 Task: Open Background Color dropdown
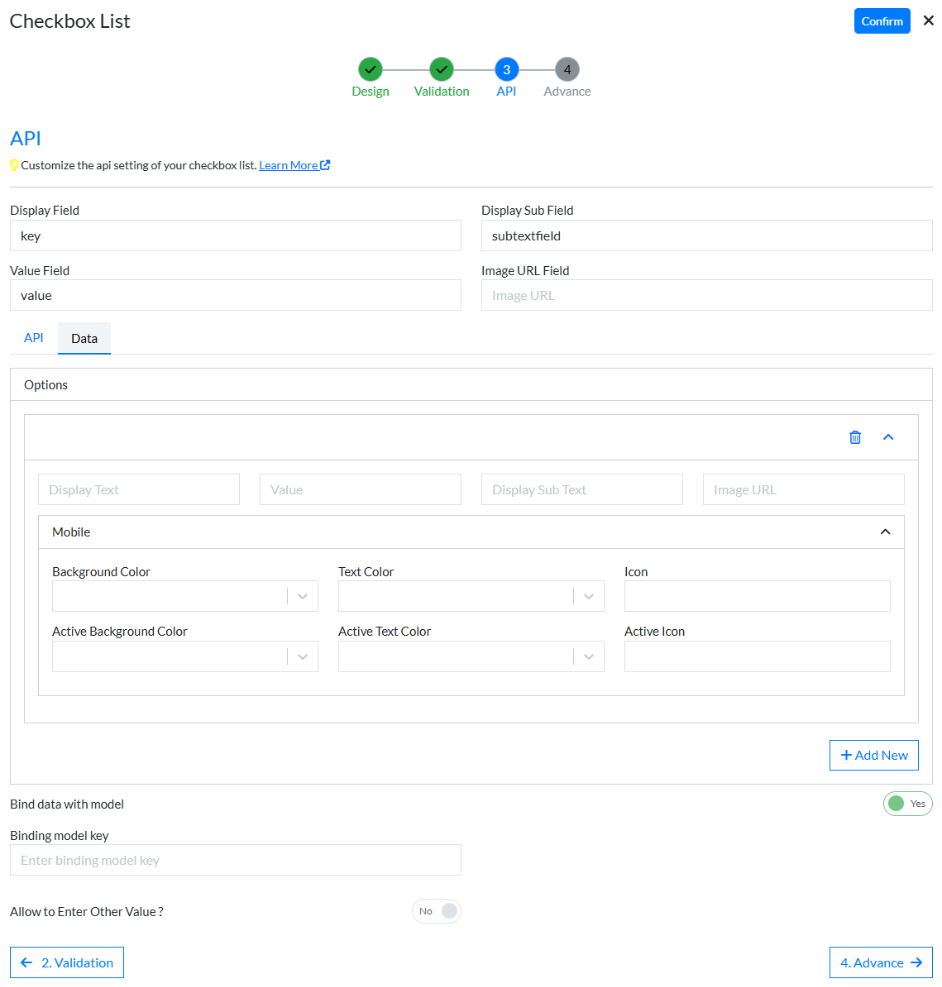(x=303, y=596)
